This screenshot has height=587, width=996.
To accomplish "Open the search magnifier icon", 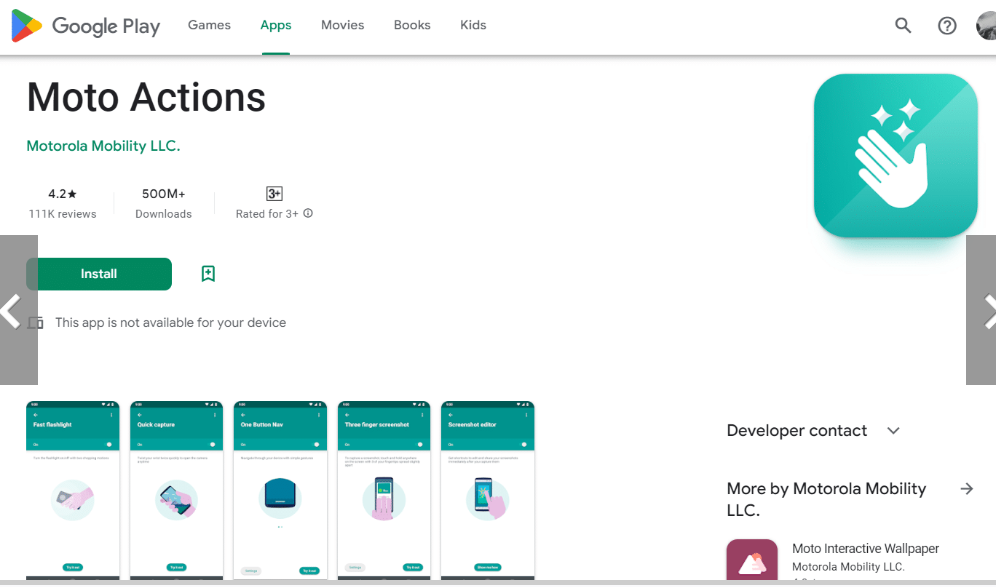I will click(903, 26).
